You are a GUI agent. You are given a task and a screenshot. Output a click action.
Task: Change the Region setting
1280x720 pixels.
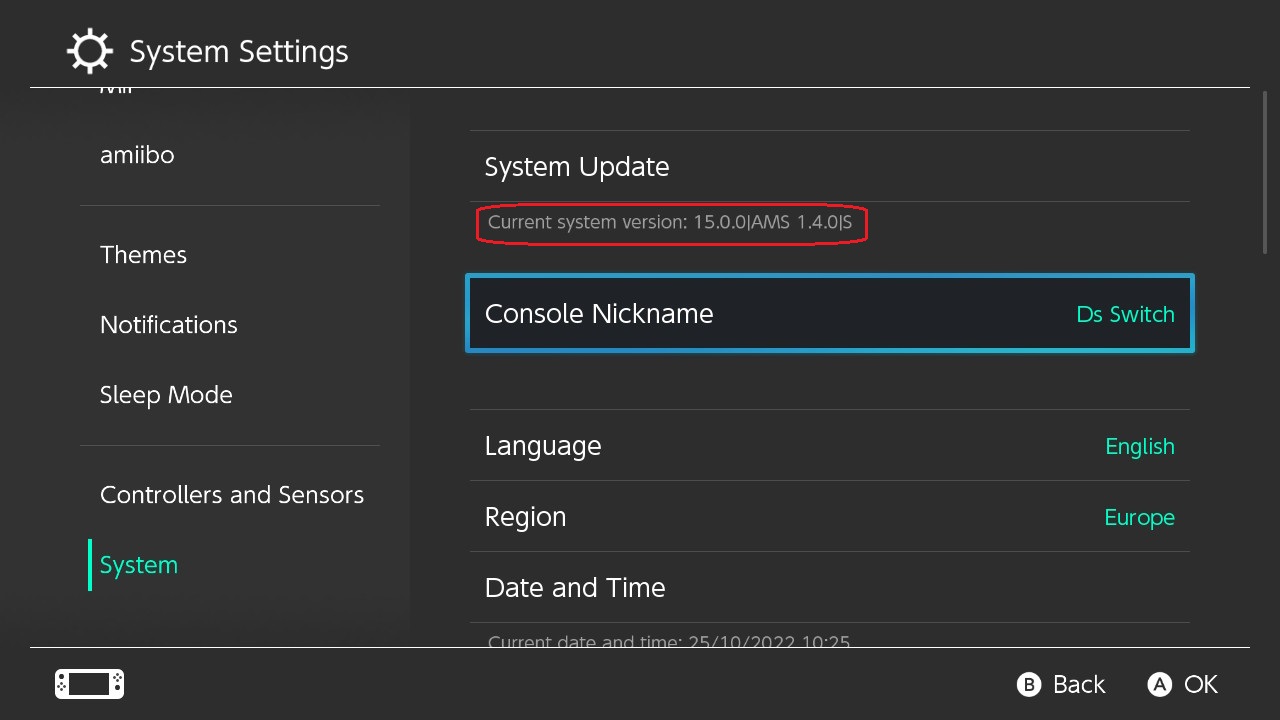click(x=830, y=517)
